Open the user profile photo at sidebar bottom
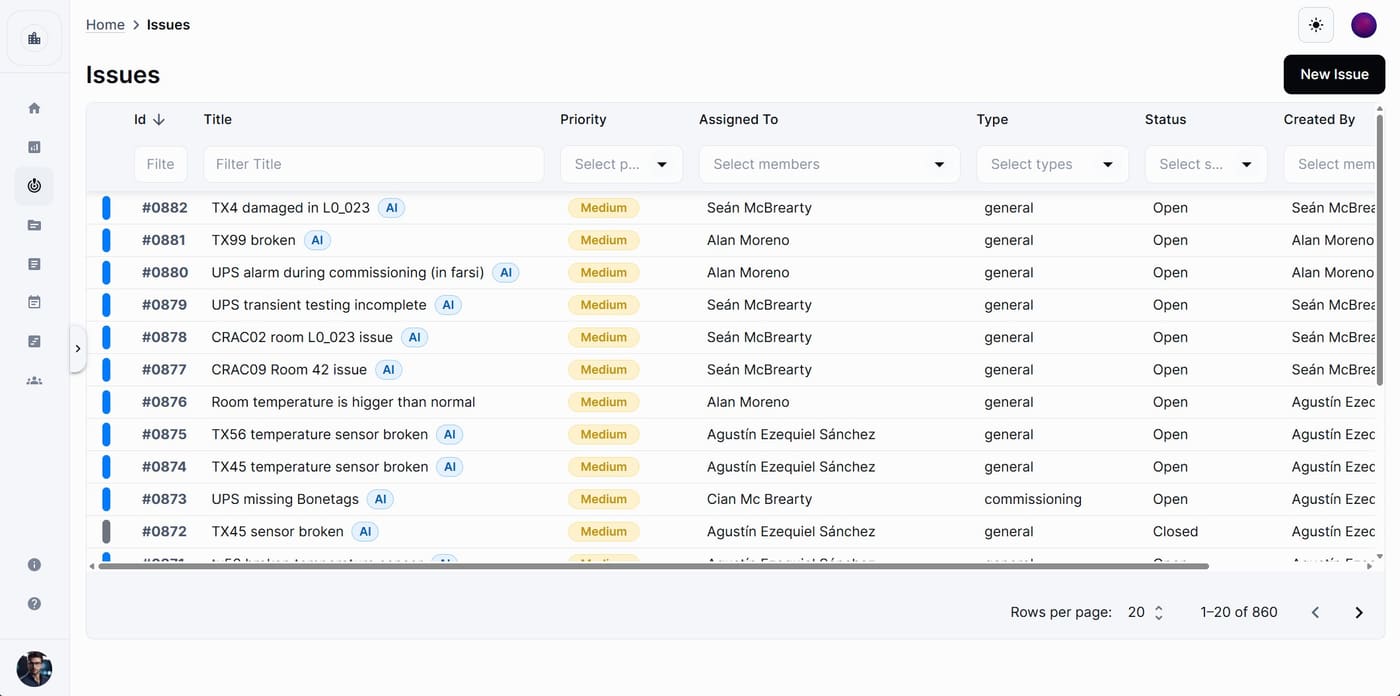Screen dimensions: 1400x696 pyautogui.click(x=34, y=669)
